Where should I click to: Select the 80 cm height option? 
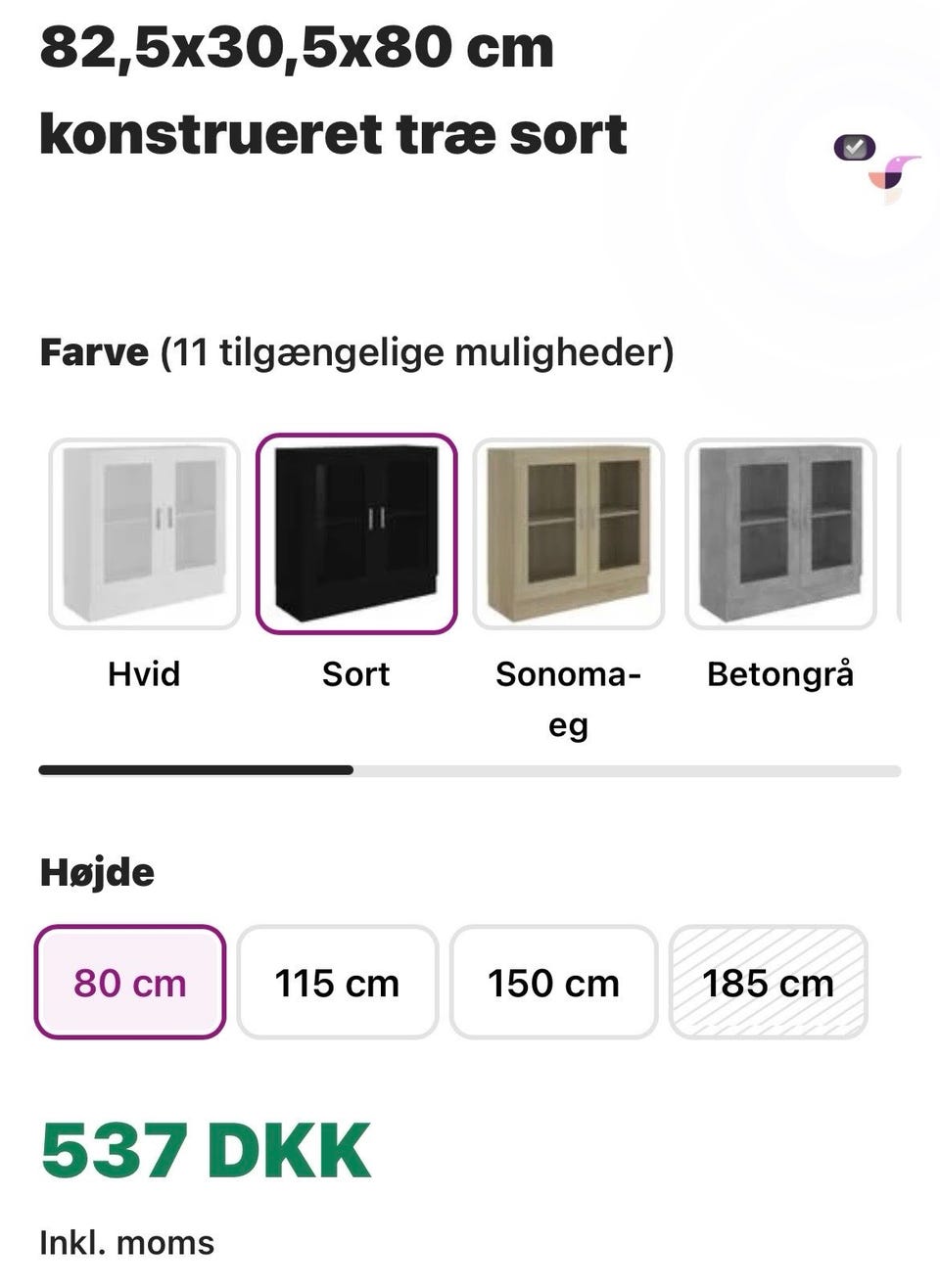[x=130, y=983]
